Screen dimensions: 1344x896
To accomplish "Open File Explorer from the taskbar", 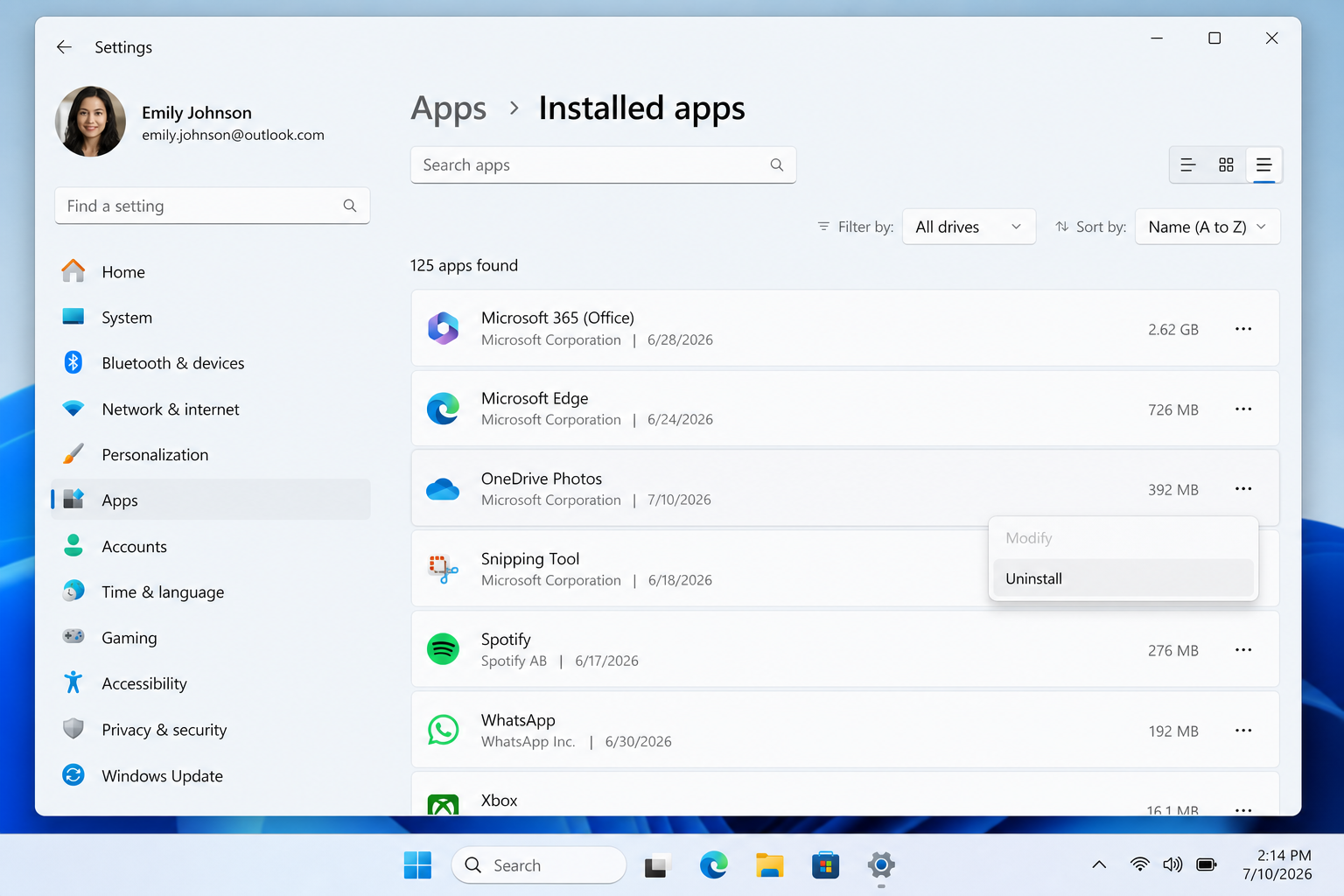I will 769,865.
